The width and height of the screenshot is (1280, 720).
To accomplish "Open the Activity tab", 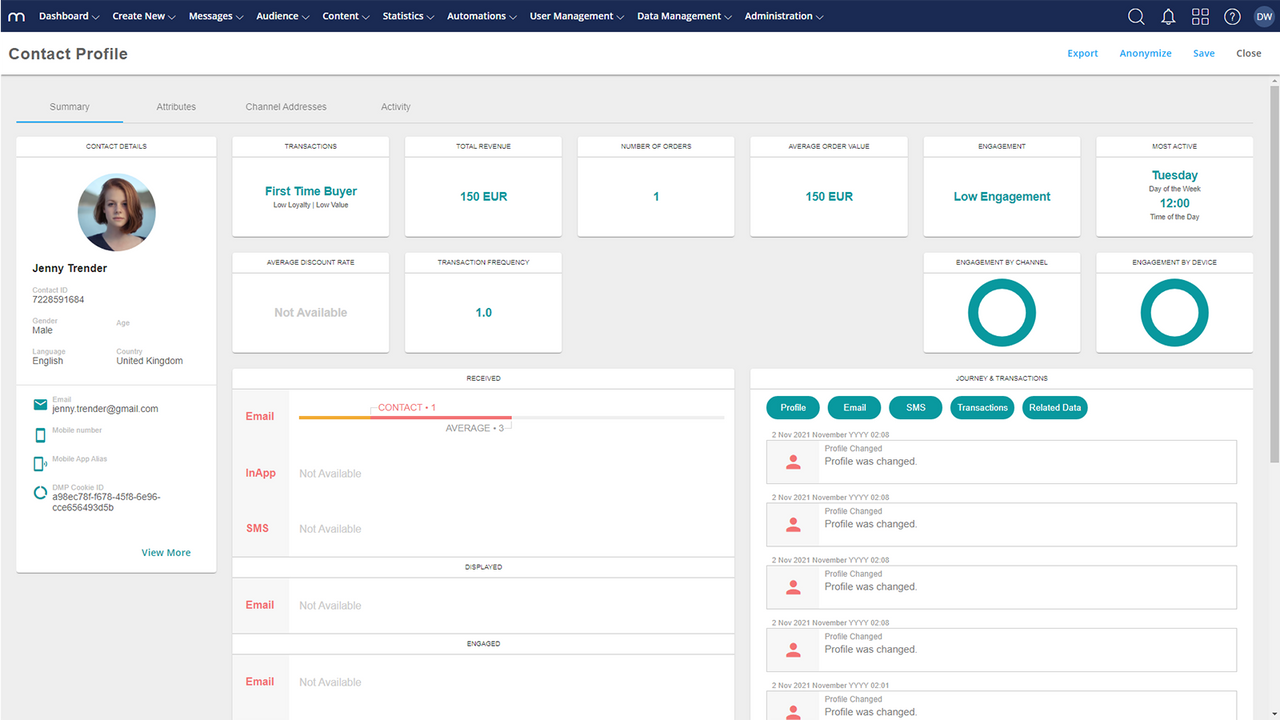I will pos(395,106).
